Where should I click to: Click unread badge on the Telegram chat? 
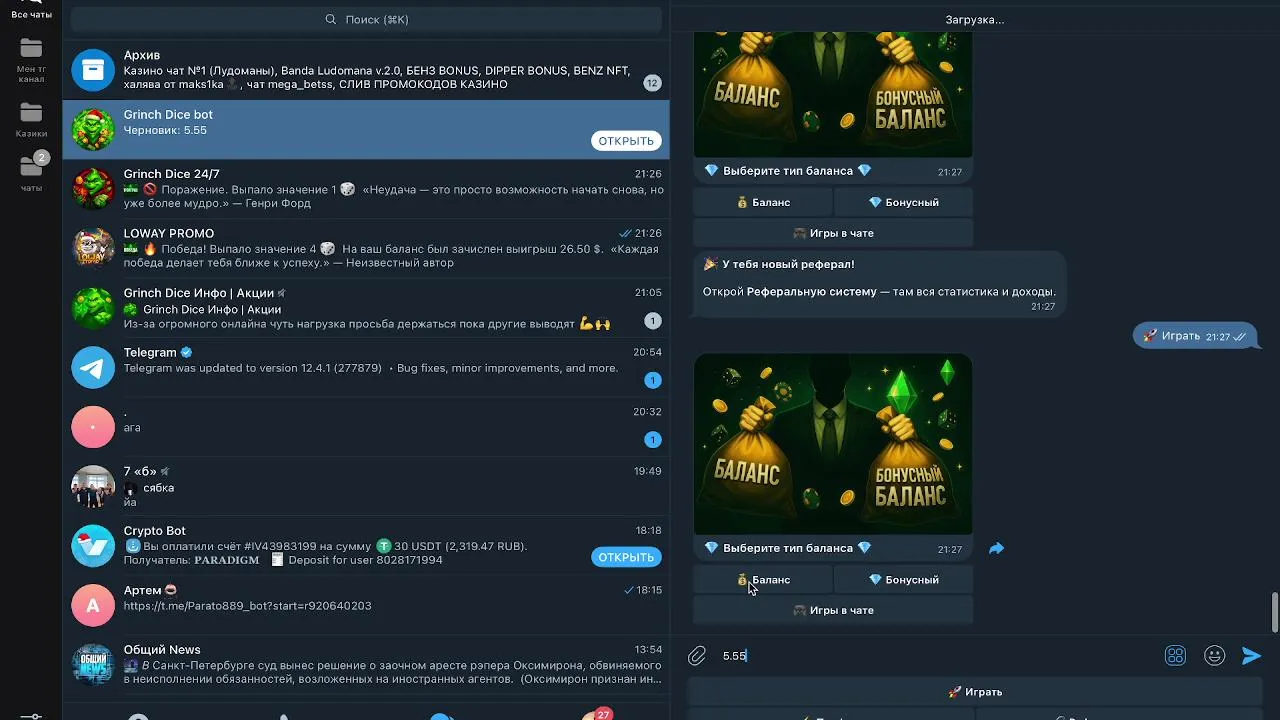pyautogui.click(x=652, y=380)
